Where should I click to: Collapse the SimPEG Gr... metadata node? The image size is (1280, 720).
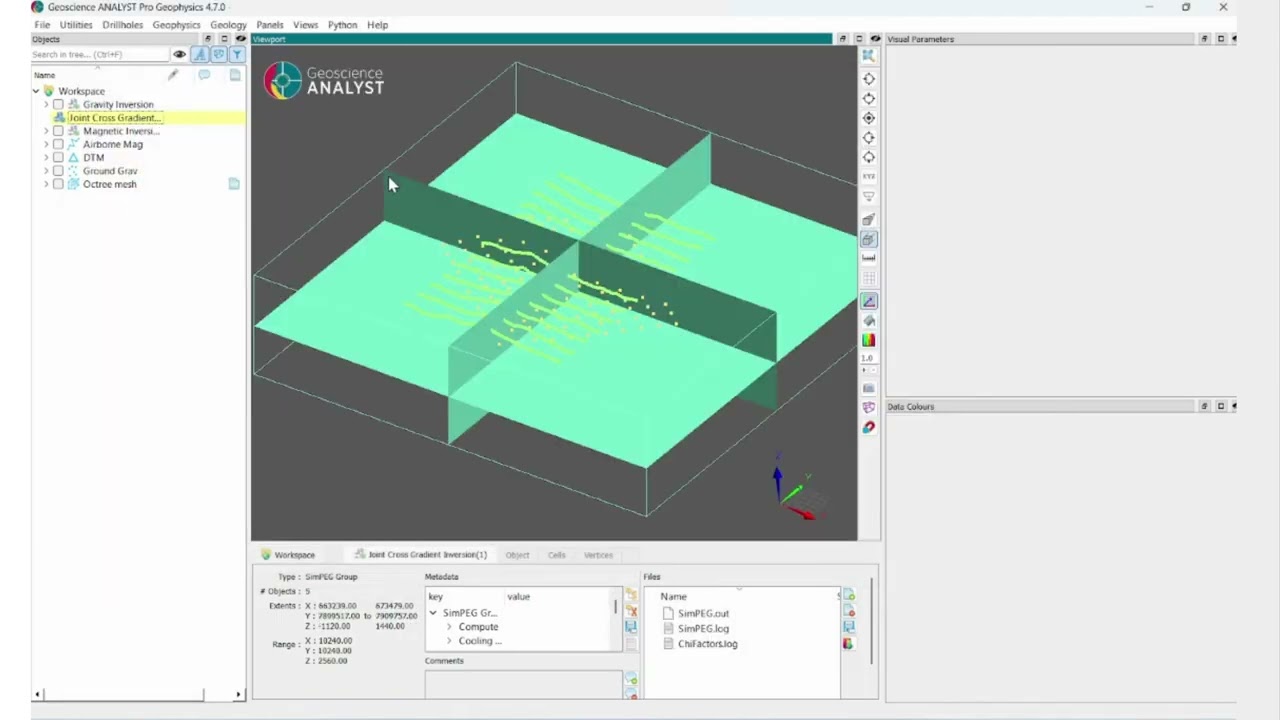[433, 613]
